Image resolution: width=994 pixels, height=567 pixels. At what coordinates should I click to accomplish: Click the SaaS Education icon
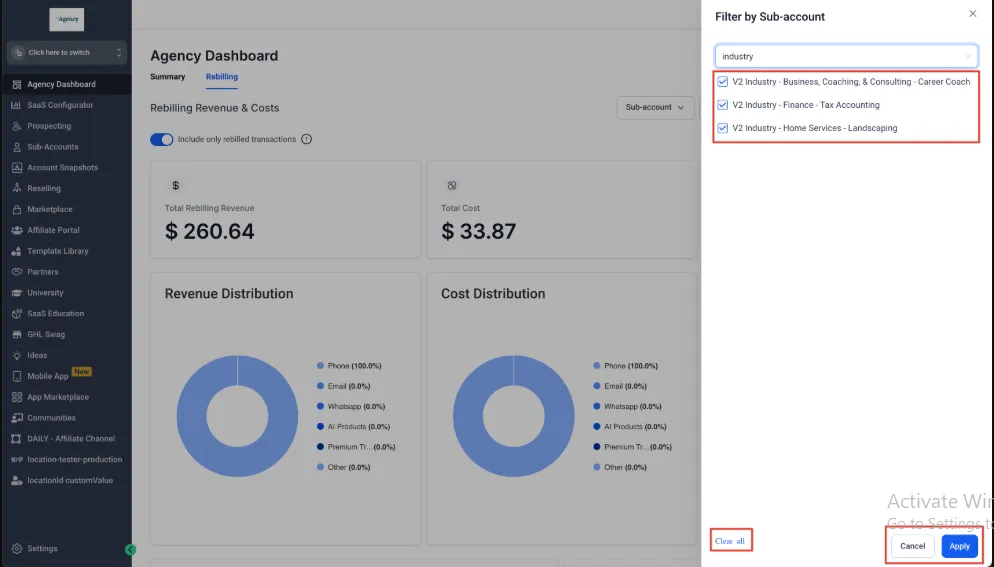(16, 314)
